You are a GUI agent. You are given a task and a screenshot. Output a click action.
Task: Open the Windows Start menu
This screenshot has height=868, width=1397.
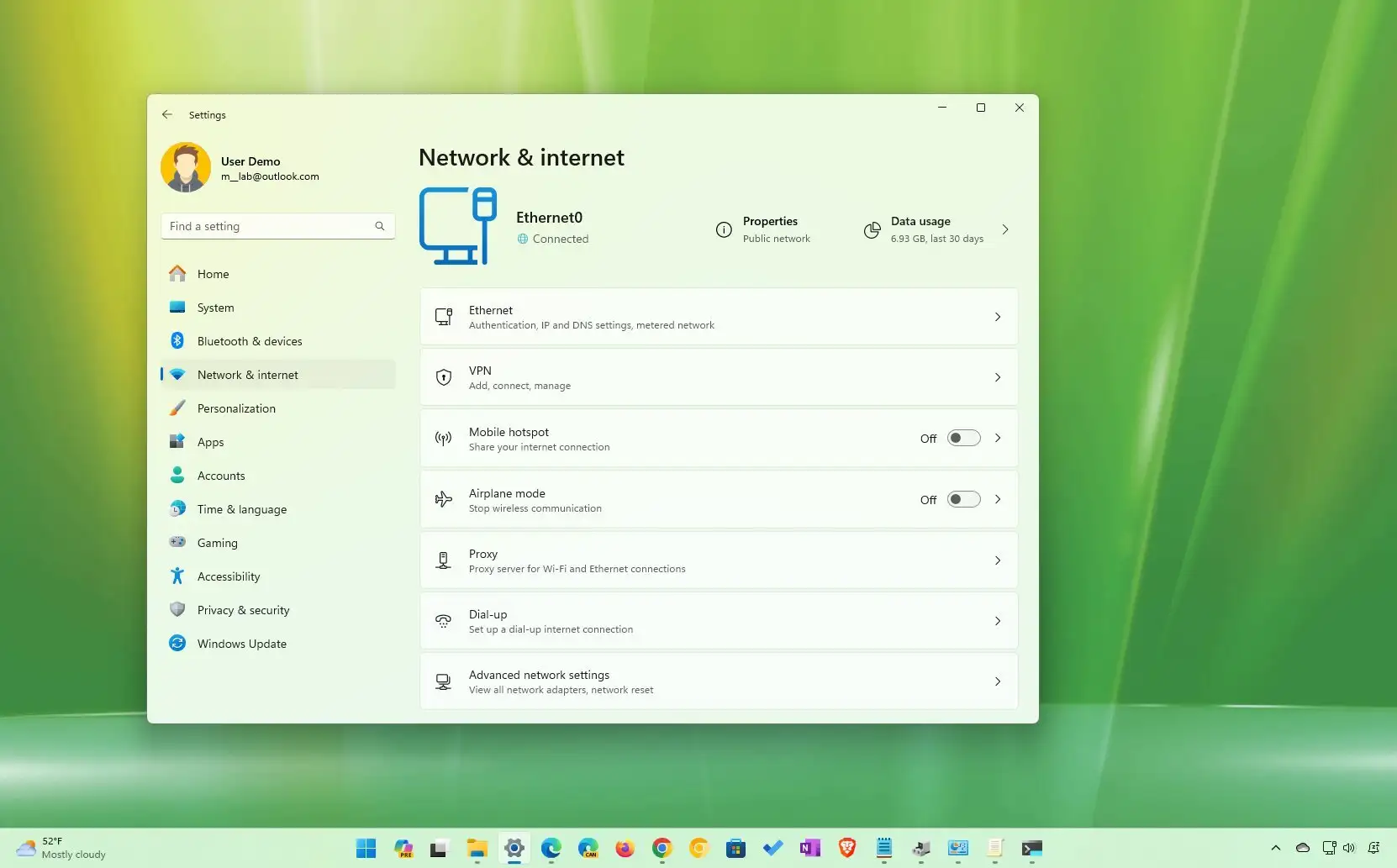pos(366,849)
